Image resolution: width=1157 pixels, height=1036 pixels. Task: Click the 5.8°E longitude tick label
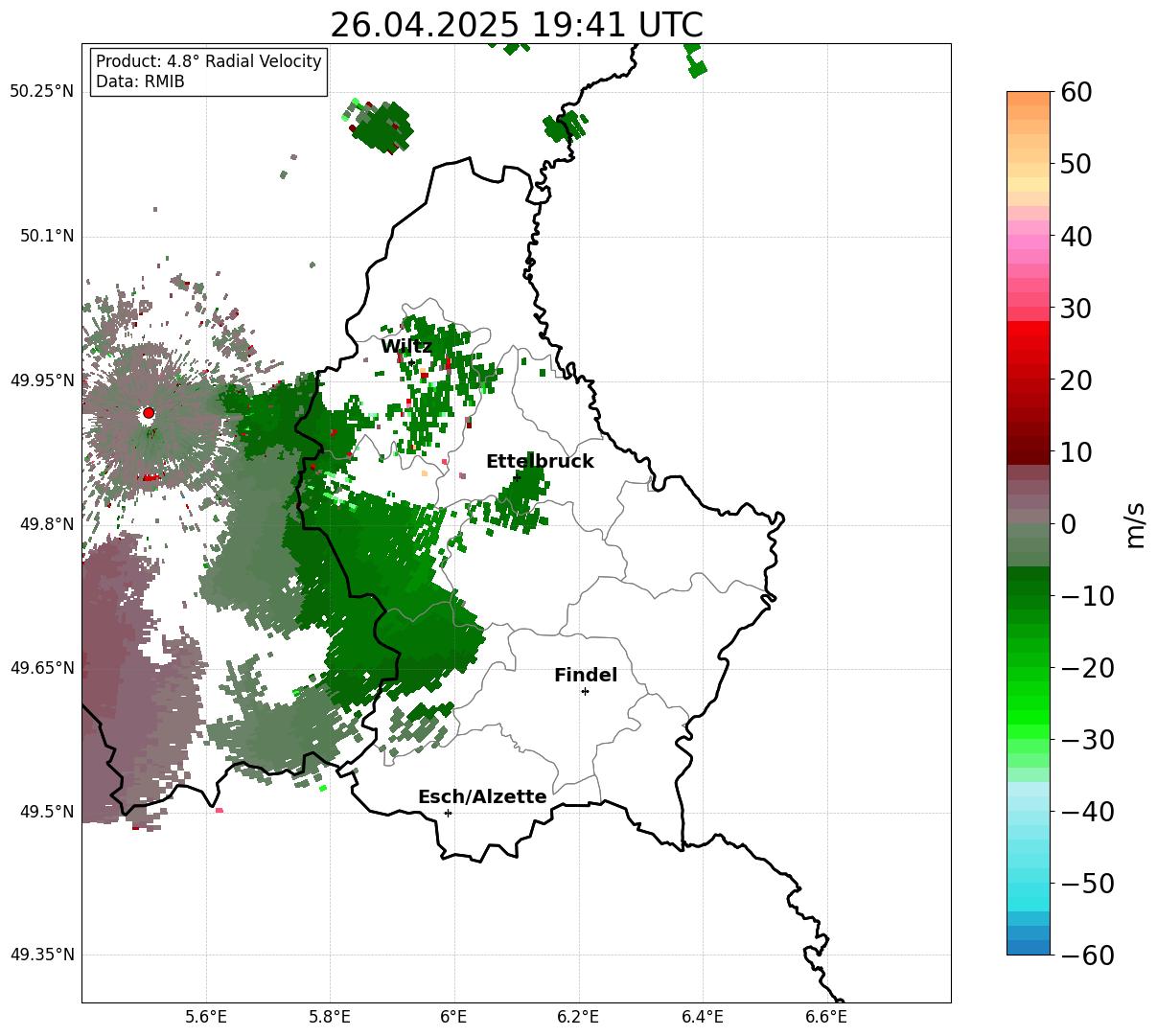coord(331,1017)
